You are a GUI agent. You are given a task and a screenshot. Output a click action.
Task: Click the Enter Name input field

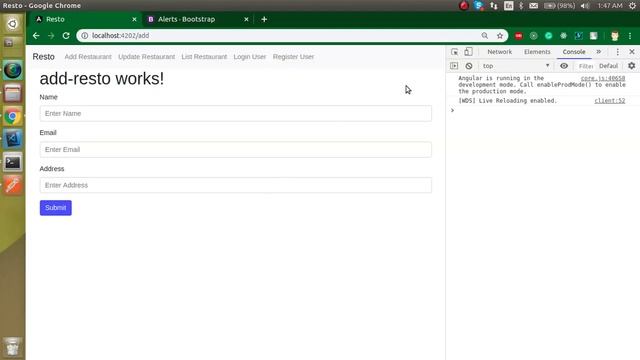click(236, 113)
